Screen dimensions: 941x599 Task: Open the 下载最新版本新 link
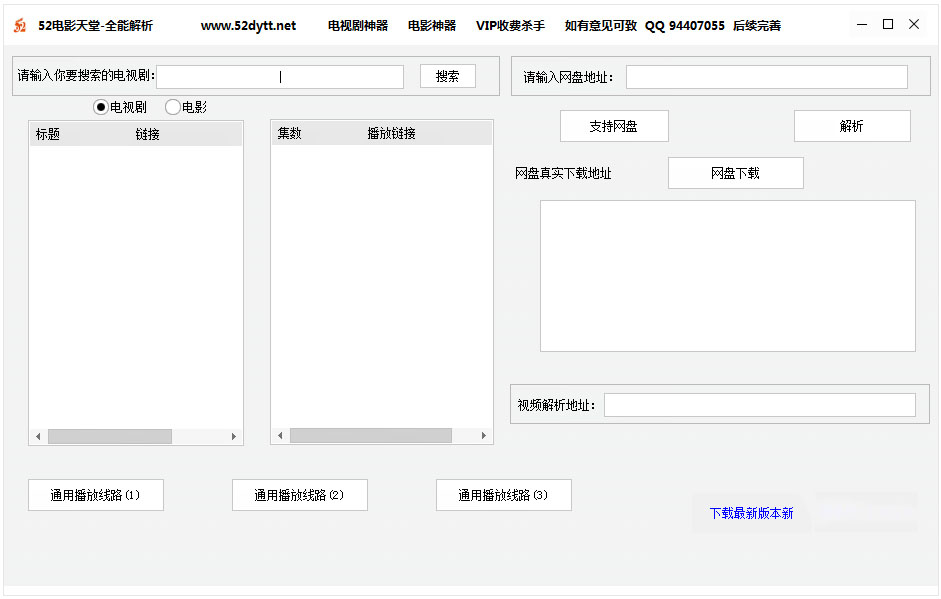tap(751, 513)
